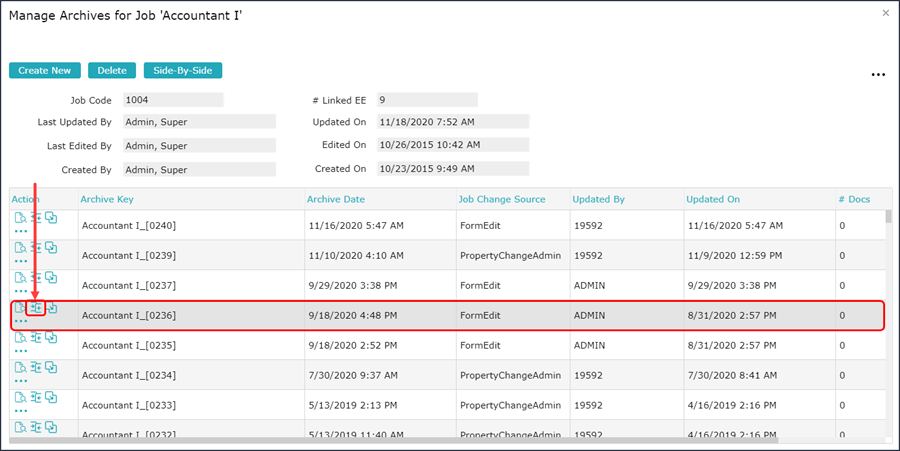Click the view document icon for Accountant I_[0240]
Screen dimensions: 900x451
click(x=20, y=217)
